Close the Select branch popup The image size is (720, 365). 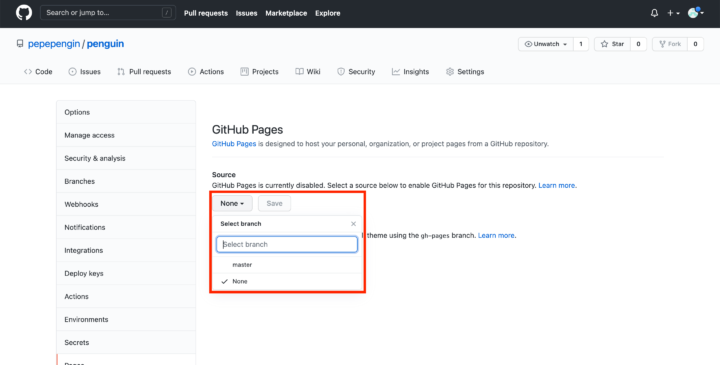click(x=353, y=224)
